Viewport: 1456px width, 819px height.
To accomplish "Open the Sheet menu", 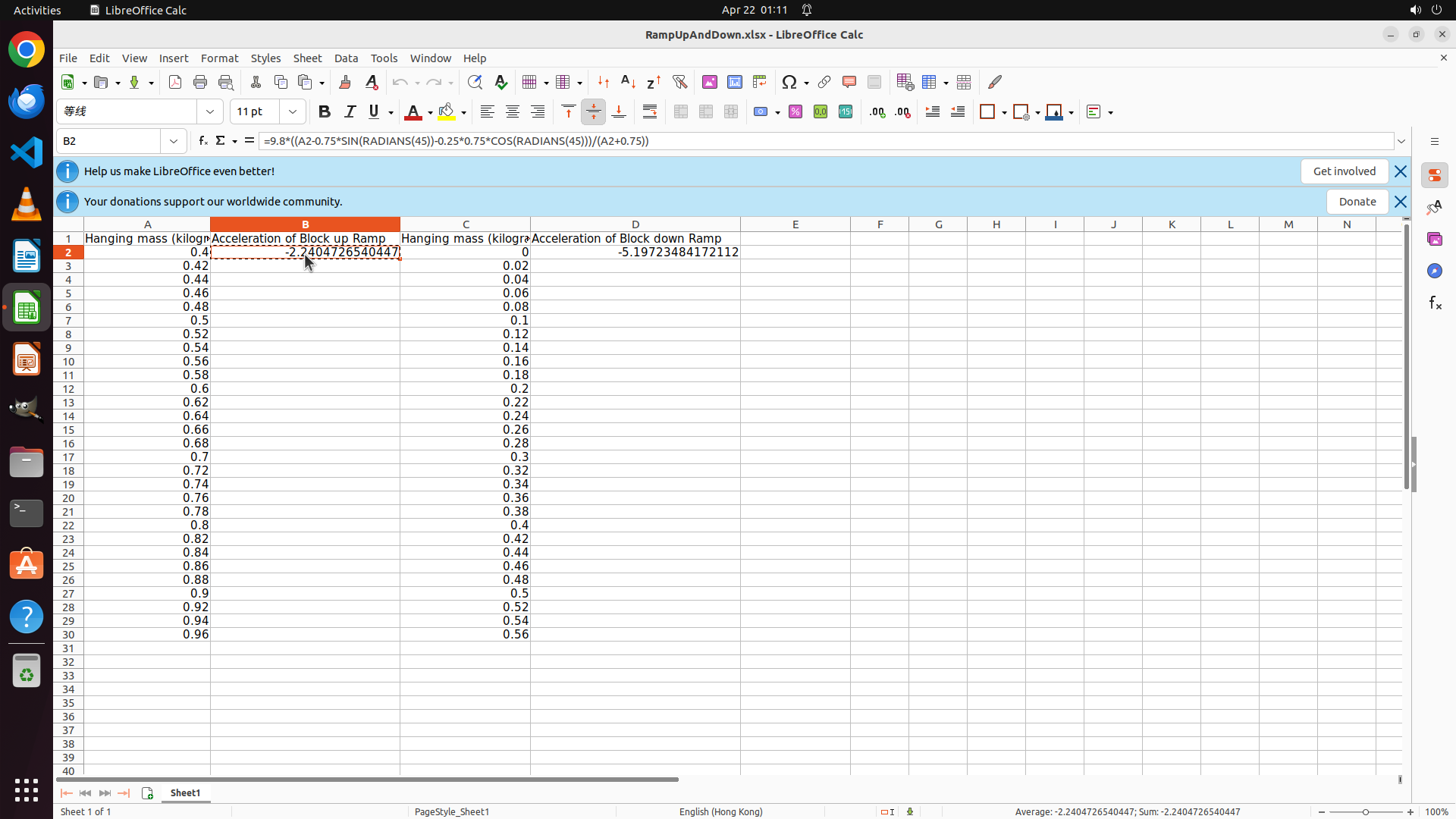I will coord(307,58).
